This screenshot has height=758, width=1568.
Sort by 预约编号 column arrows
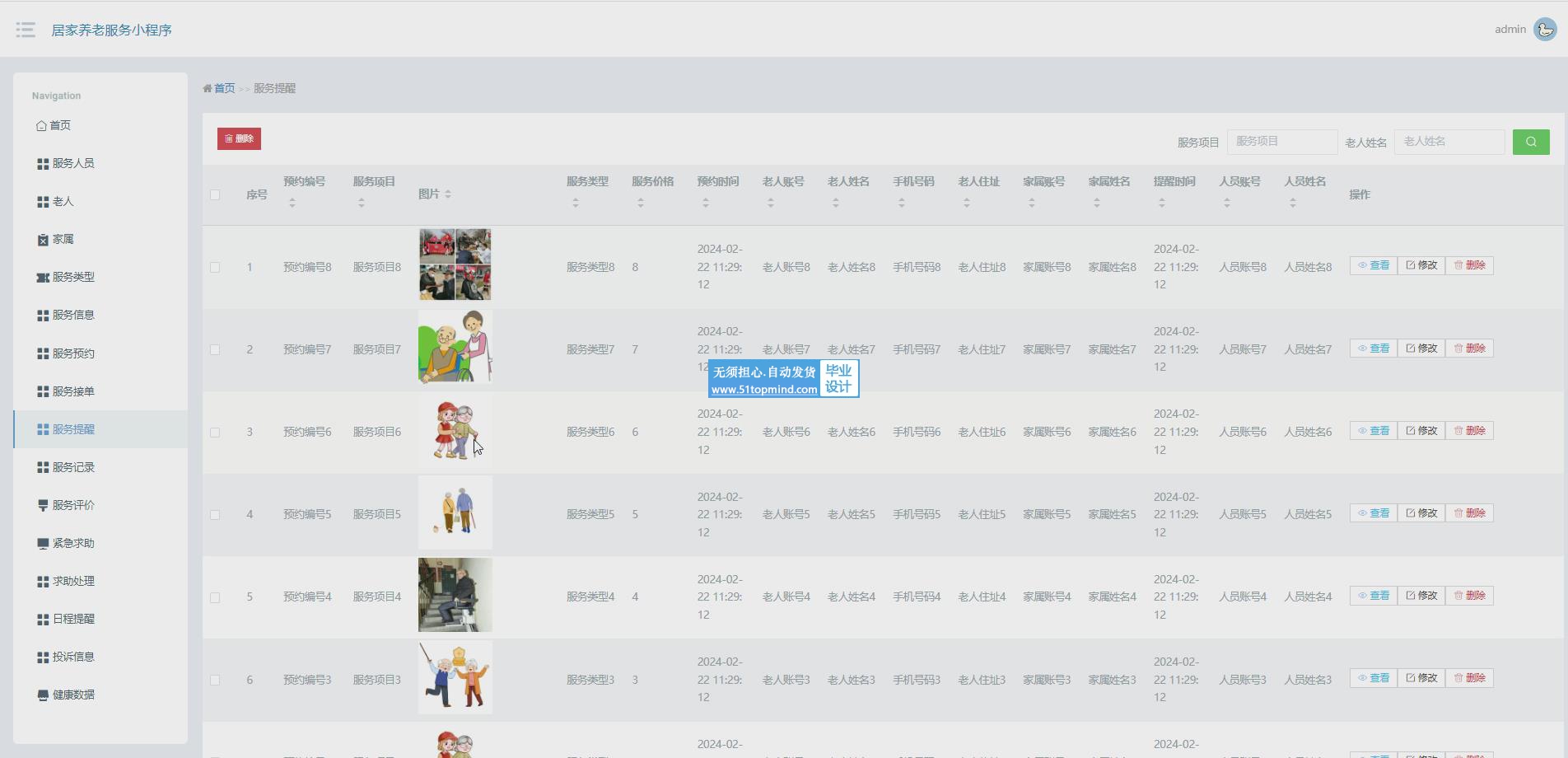[292, 203]
